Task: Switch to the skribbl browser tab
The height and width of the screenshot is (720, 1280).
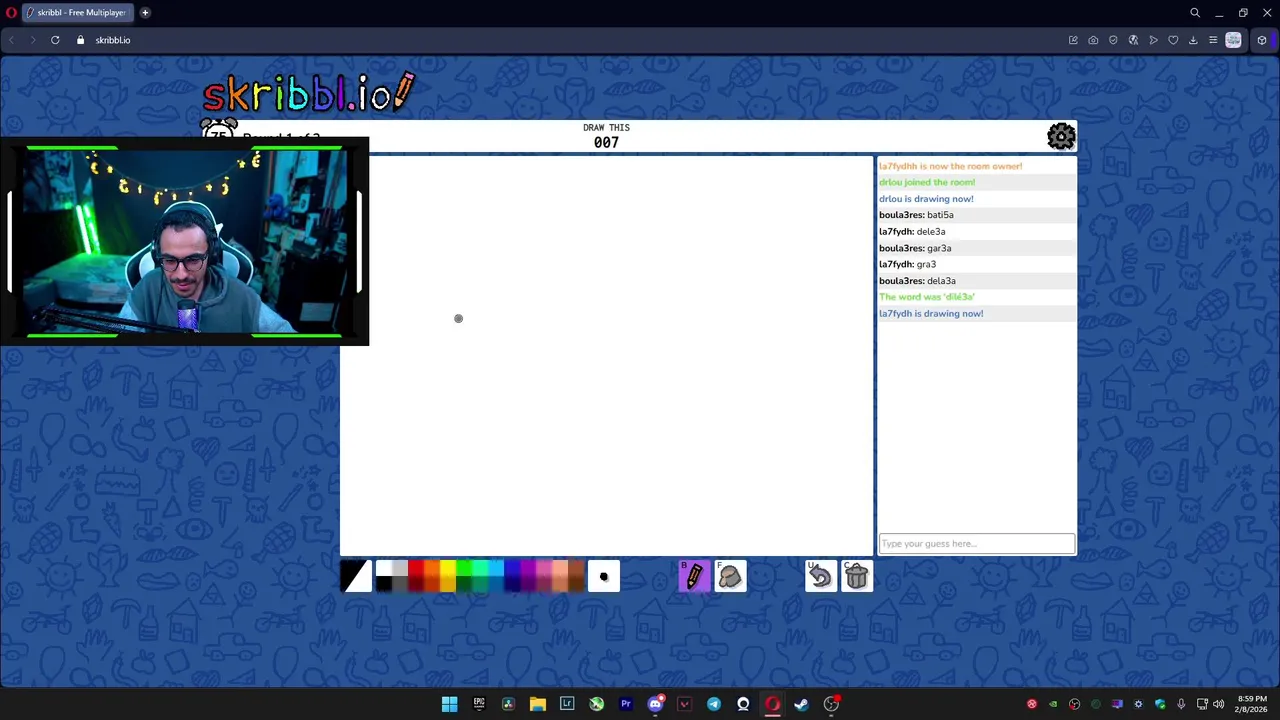Action: tap(76, 13)
